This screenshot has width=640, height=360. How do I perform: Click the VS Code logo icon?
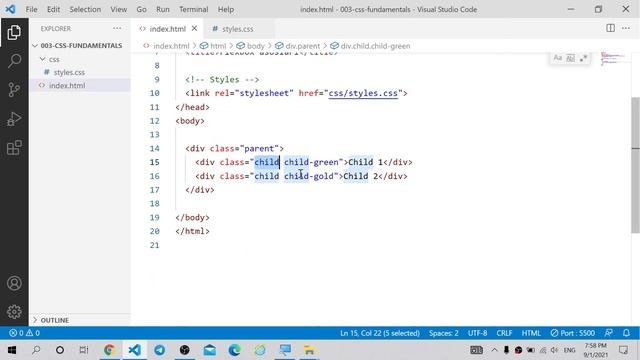click(x=10, y=9)
